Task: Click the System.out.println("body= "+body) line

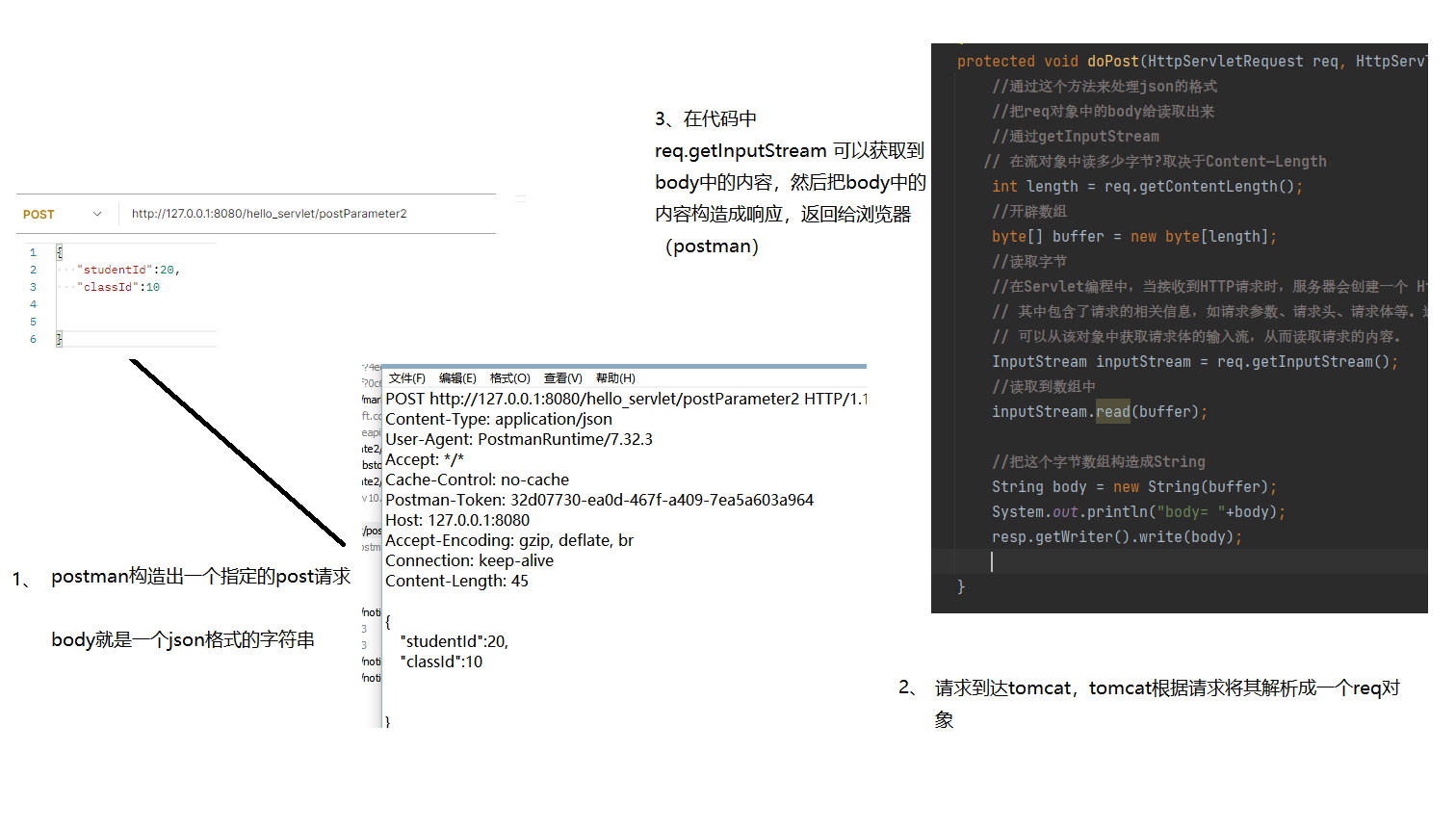Action: [x=1138, y=511]
